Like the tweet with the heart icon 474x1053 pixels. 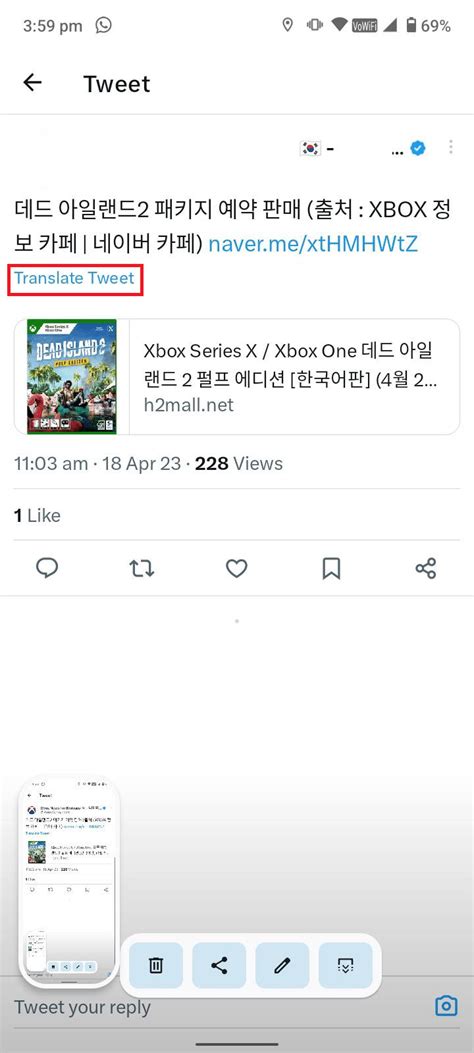pyautogui.click(x=236, y=569)
